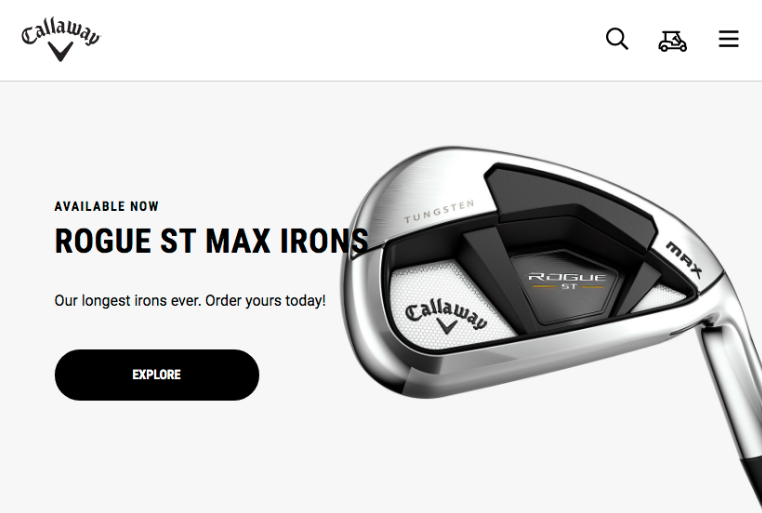Click the TUNGSTEN engraving on the club
762x513 pixels.
click(x=439, y=212)
